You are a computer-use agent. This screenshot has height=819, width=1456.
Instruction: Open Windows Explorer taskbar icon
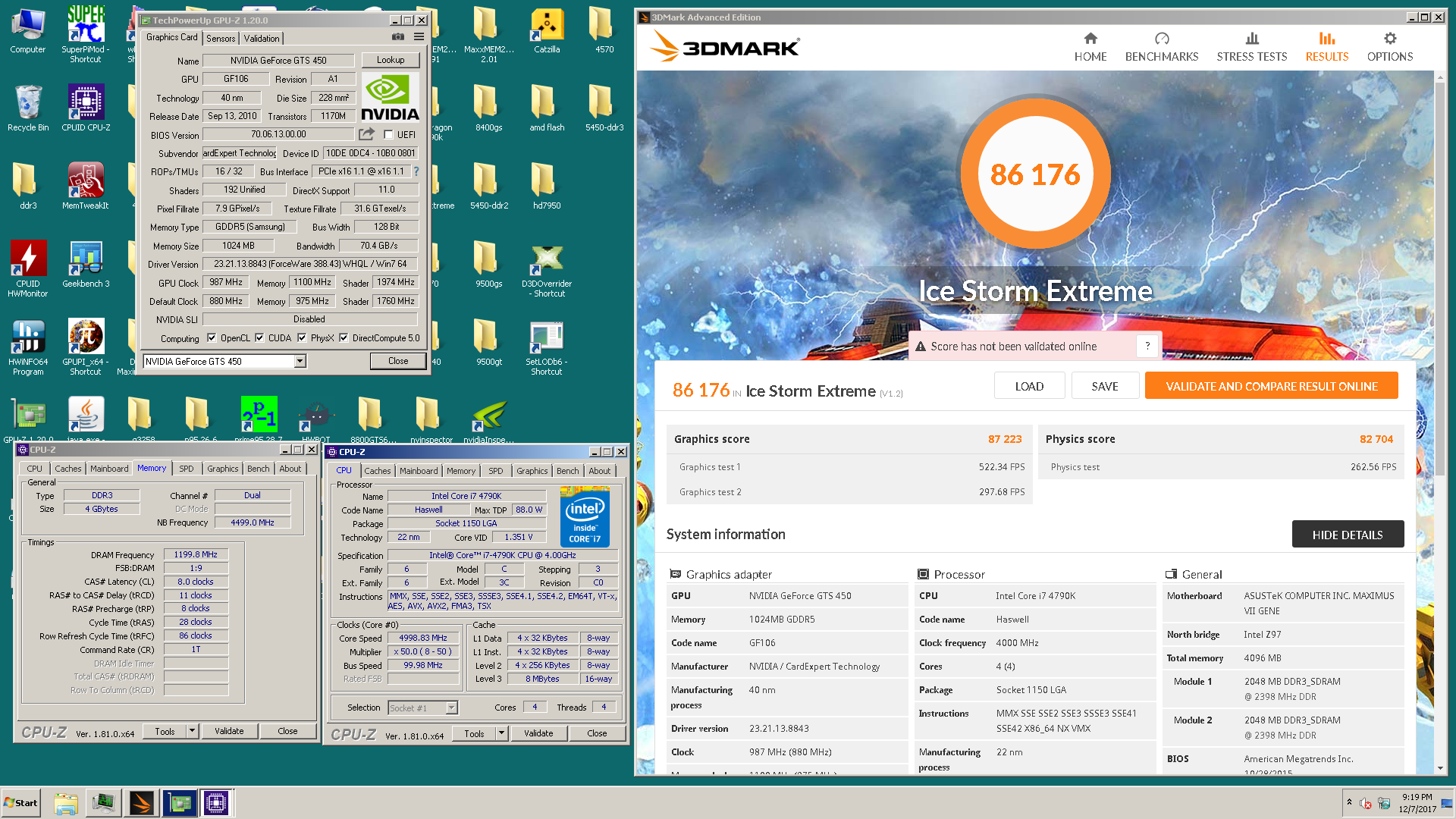pyautogui.click(x=66, y=802)
